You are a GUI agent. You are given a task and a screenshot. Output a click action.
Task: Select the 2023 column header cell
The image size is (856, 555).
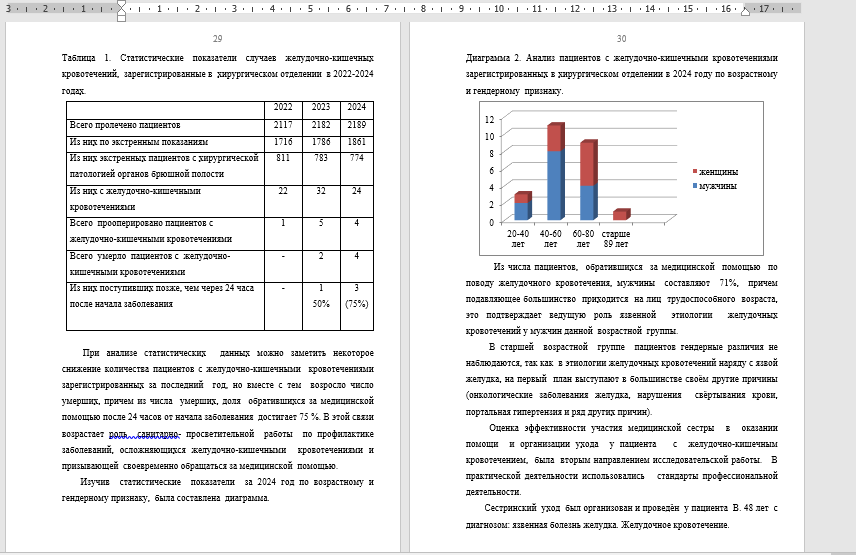click(x=321, y=108)
